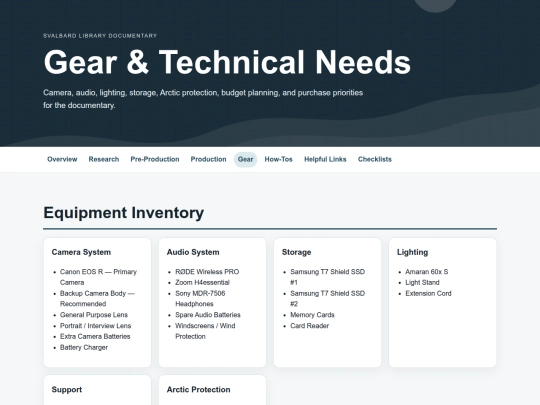Switch to the Pre-Production tab
The image size is (540, 405).
coord(155,159)
